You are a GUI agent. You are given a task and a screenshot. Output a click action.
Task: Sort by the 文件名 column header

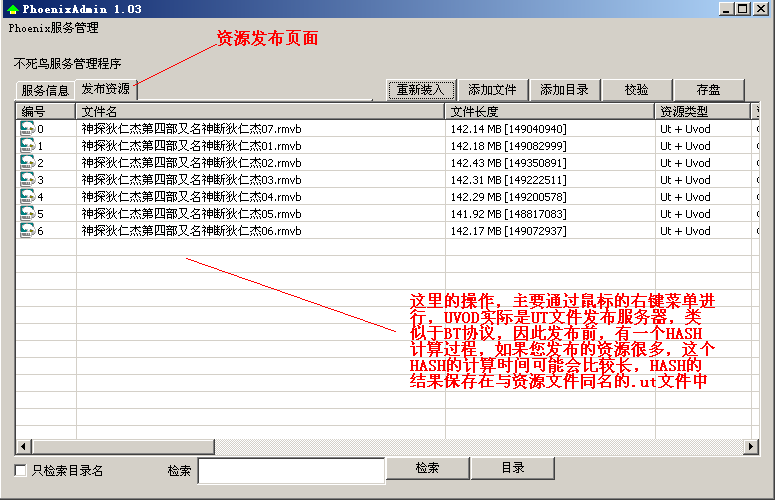[260, 112]
